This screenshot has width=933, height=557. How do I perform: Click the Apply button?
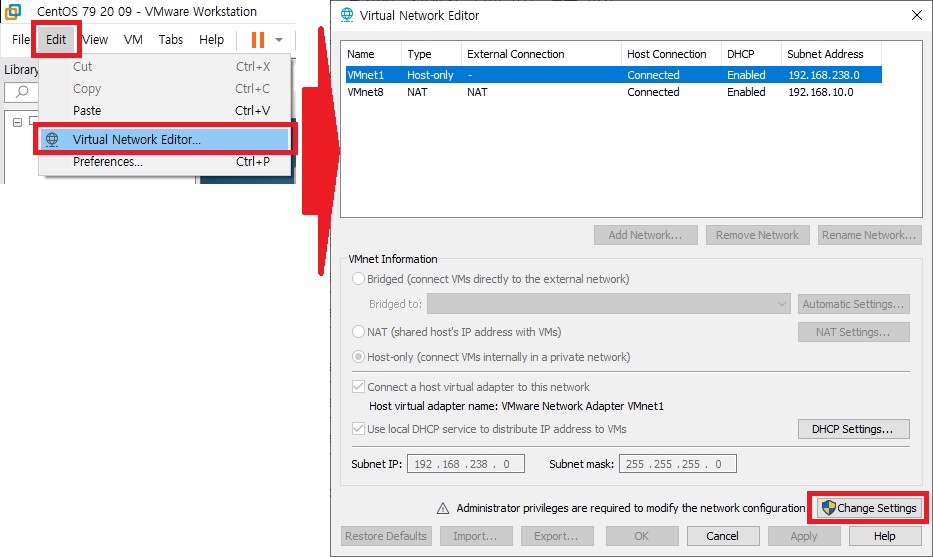(x=804, y=536)
